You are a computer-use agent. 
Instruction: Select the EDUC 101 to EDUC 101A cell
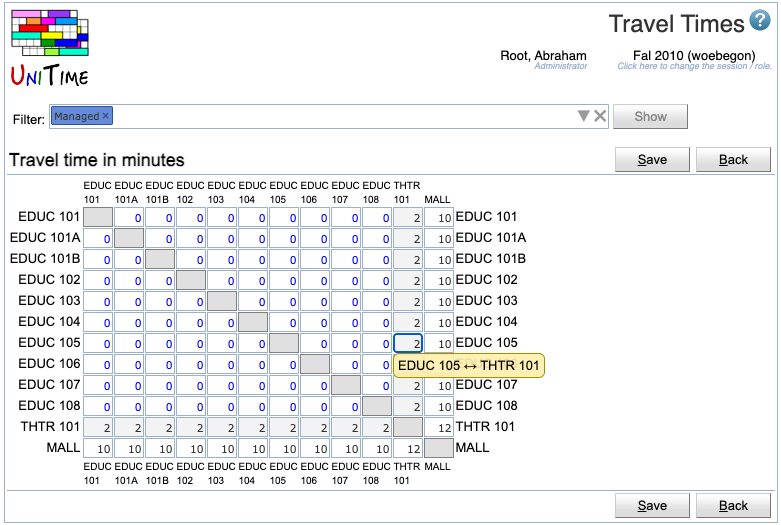click(x=129, y=218)
